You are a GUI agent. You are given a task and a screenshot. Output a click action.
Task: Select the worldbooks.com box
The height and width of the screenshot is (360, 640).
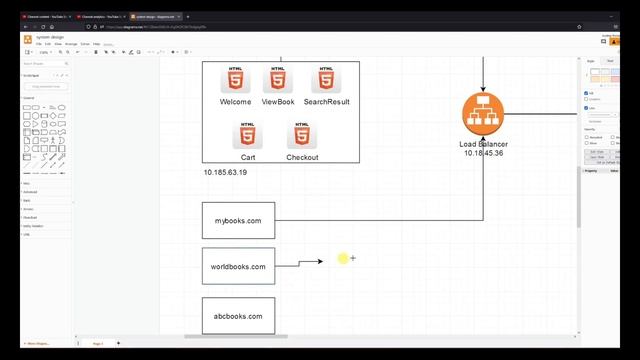click(238, 266)
